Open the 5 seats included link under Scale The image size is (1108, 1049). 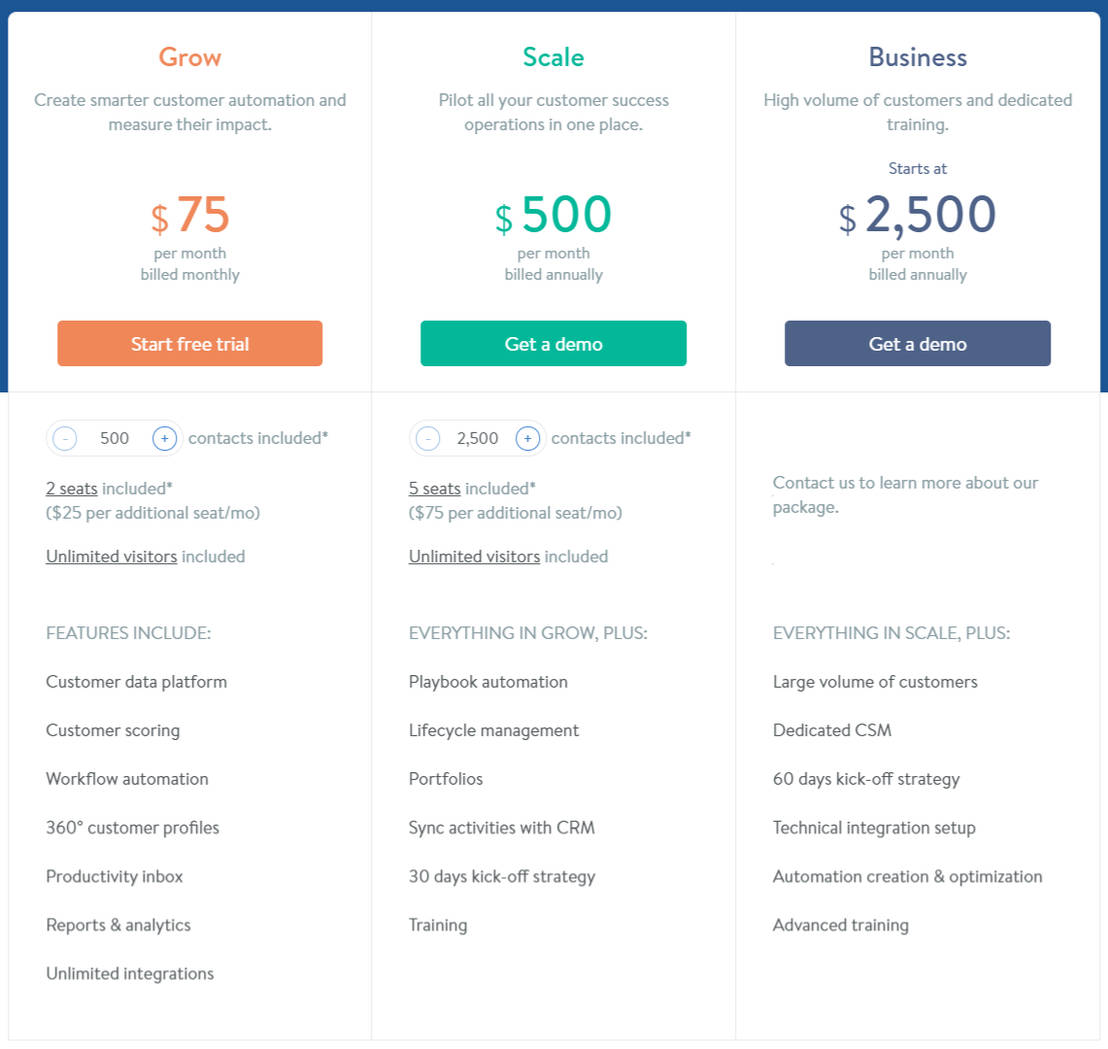434,487
